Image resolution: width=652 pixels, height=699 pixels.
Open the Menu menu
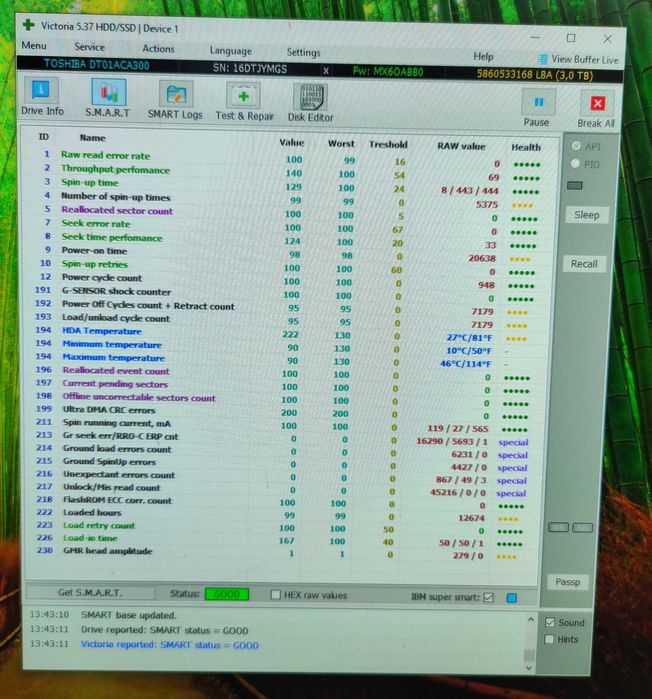point(34,45)
